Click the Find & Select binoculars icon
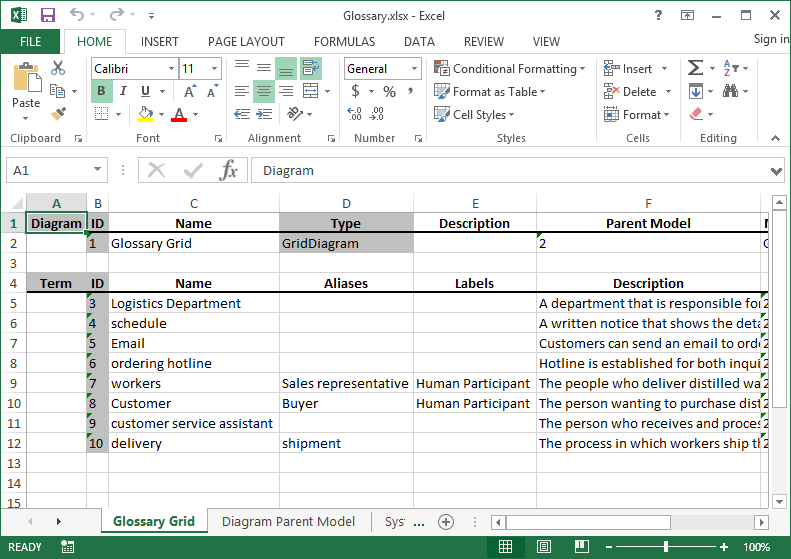791x559 pixels. point(730,91)
